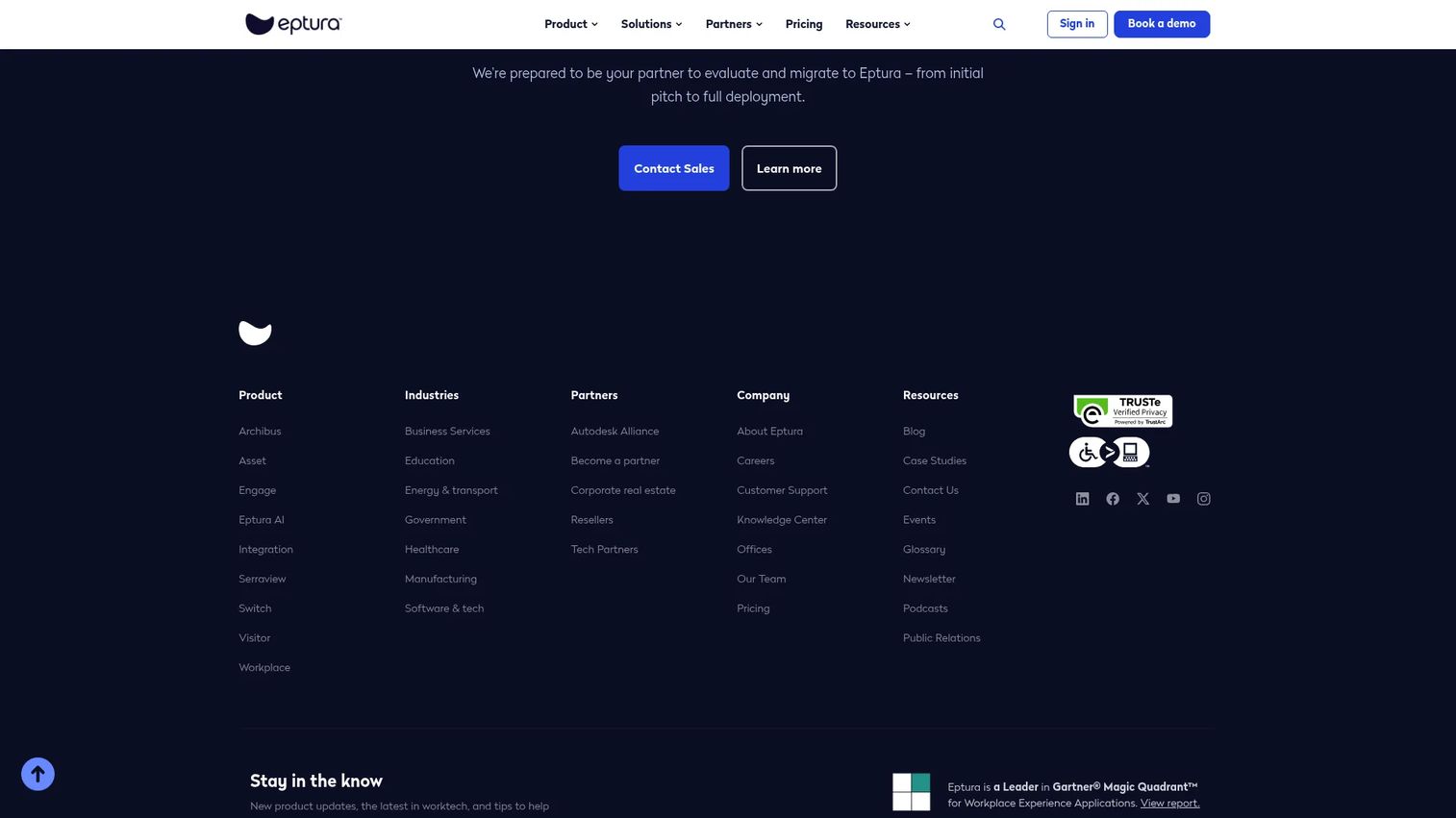Open the View report link

click(1169, 804)
